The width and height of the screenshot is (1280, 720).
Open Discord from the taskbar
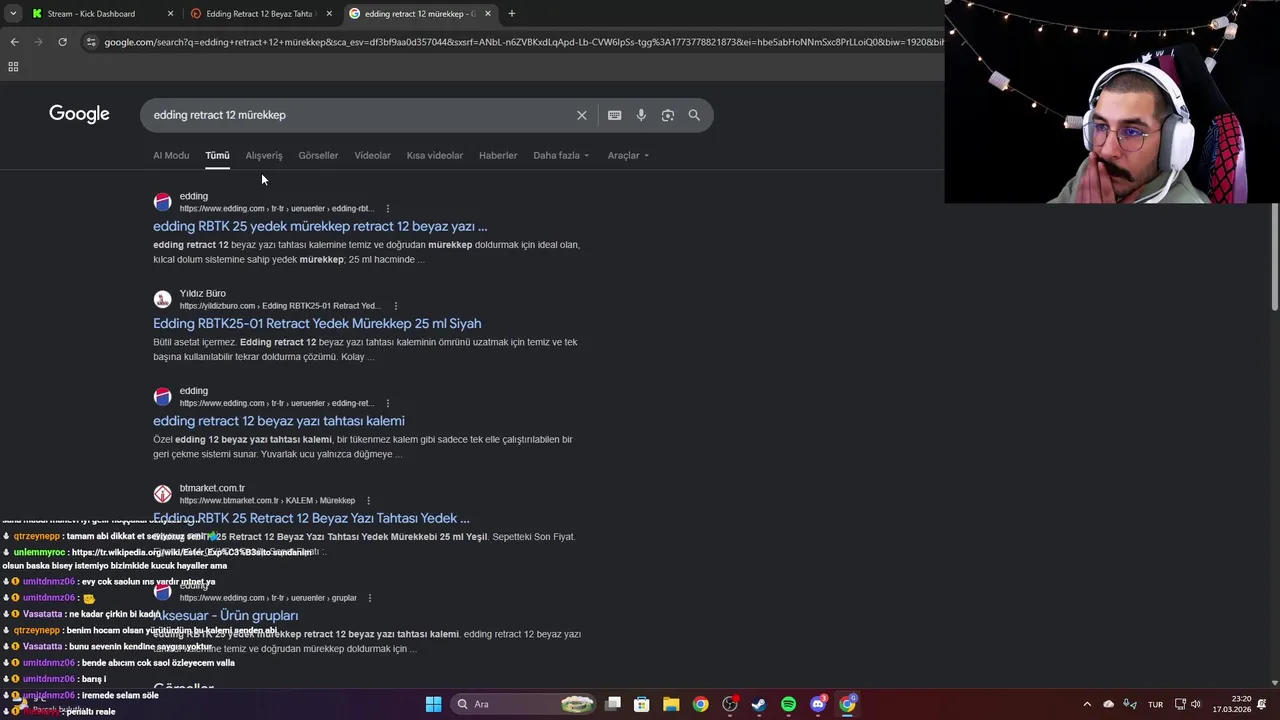tap(818, 704)
